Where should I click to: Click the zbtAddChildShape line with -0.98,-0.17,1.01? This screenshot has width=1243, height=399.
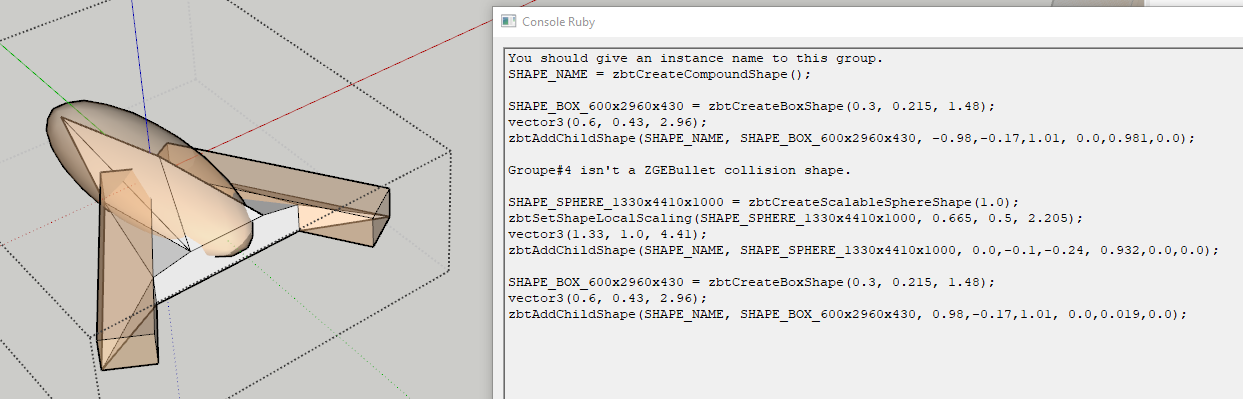pyautogui.click(x=851, y=137)
